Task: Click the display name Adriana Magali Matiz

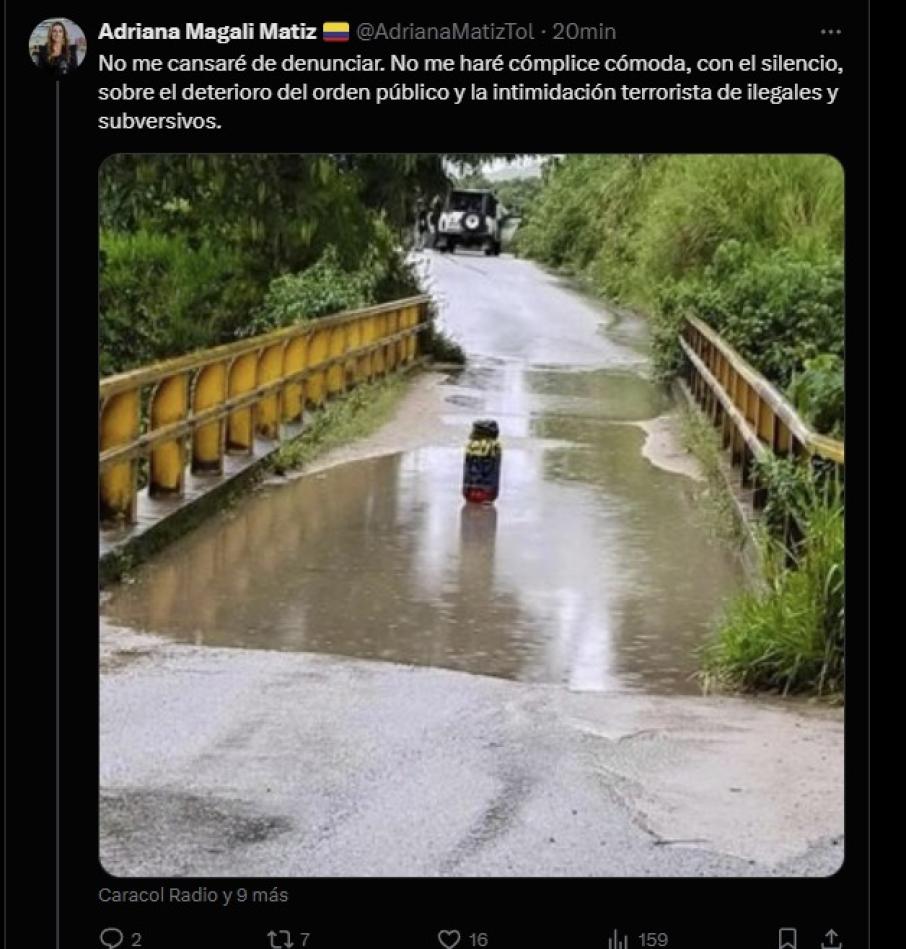Action: click(207, 32)
